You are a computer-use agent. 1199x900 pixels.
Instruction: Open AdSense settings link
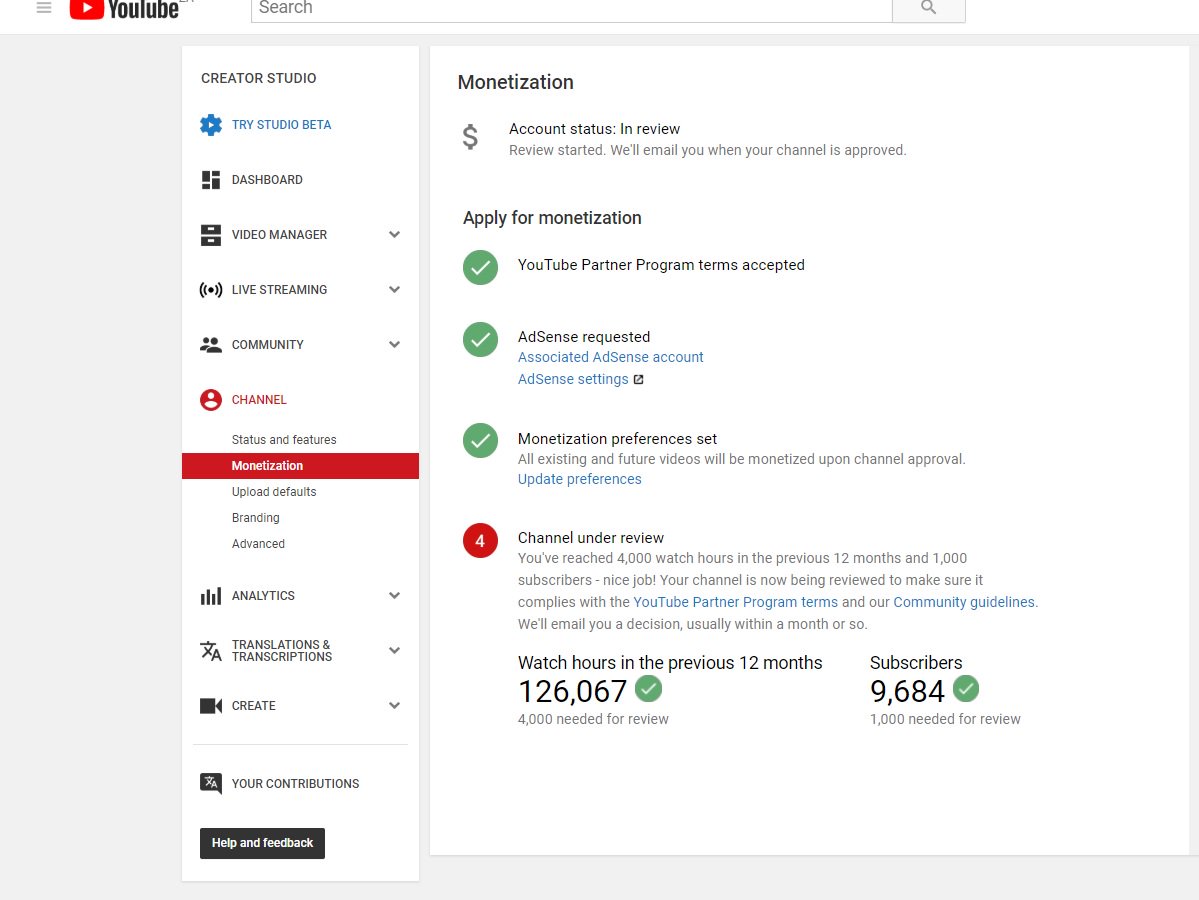point(573,379)
